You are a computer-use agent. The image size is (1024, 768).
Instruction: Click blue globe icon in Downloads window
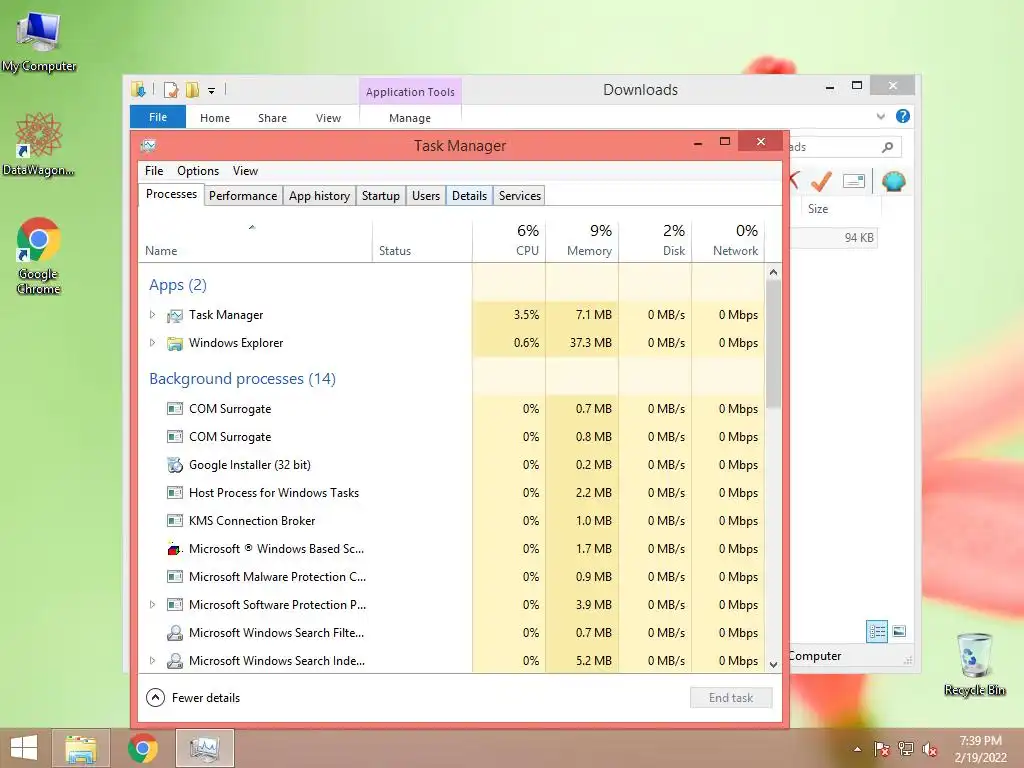[x=893, y=181]
